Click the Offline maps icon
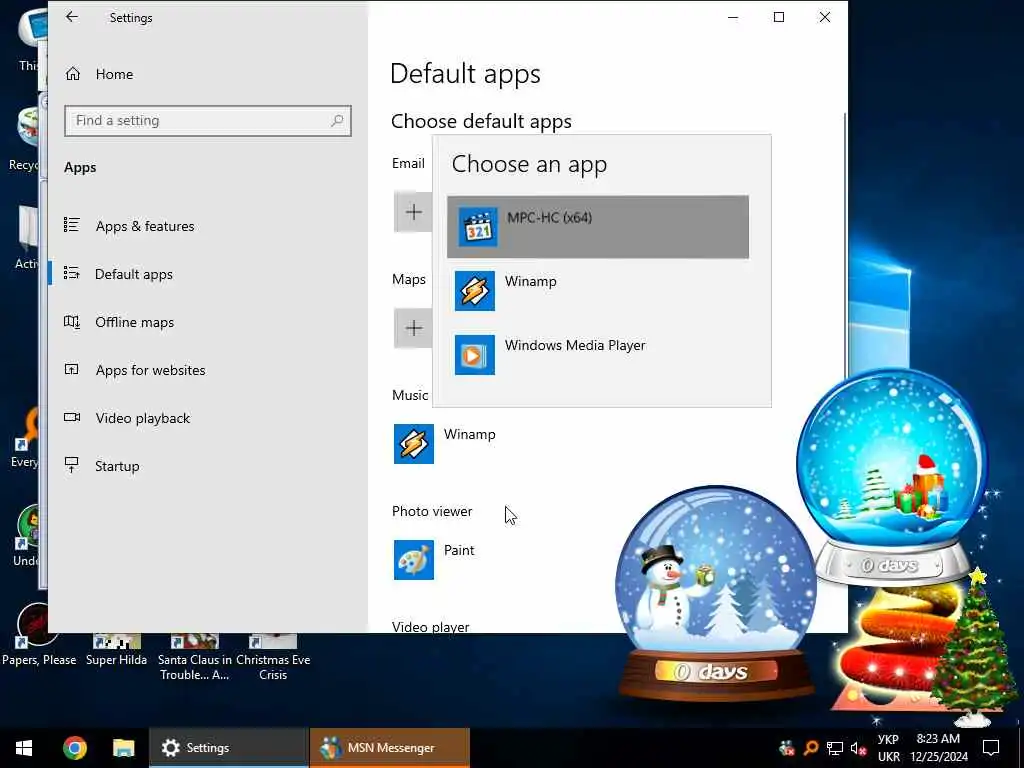1024x768 pixels. point(72,321)
